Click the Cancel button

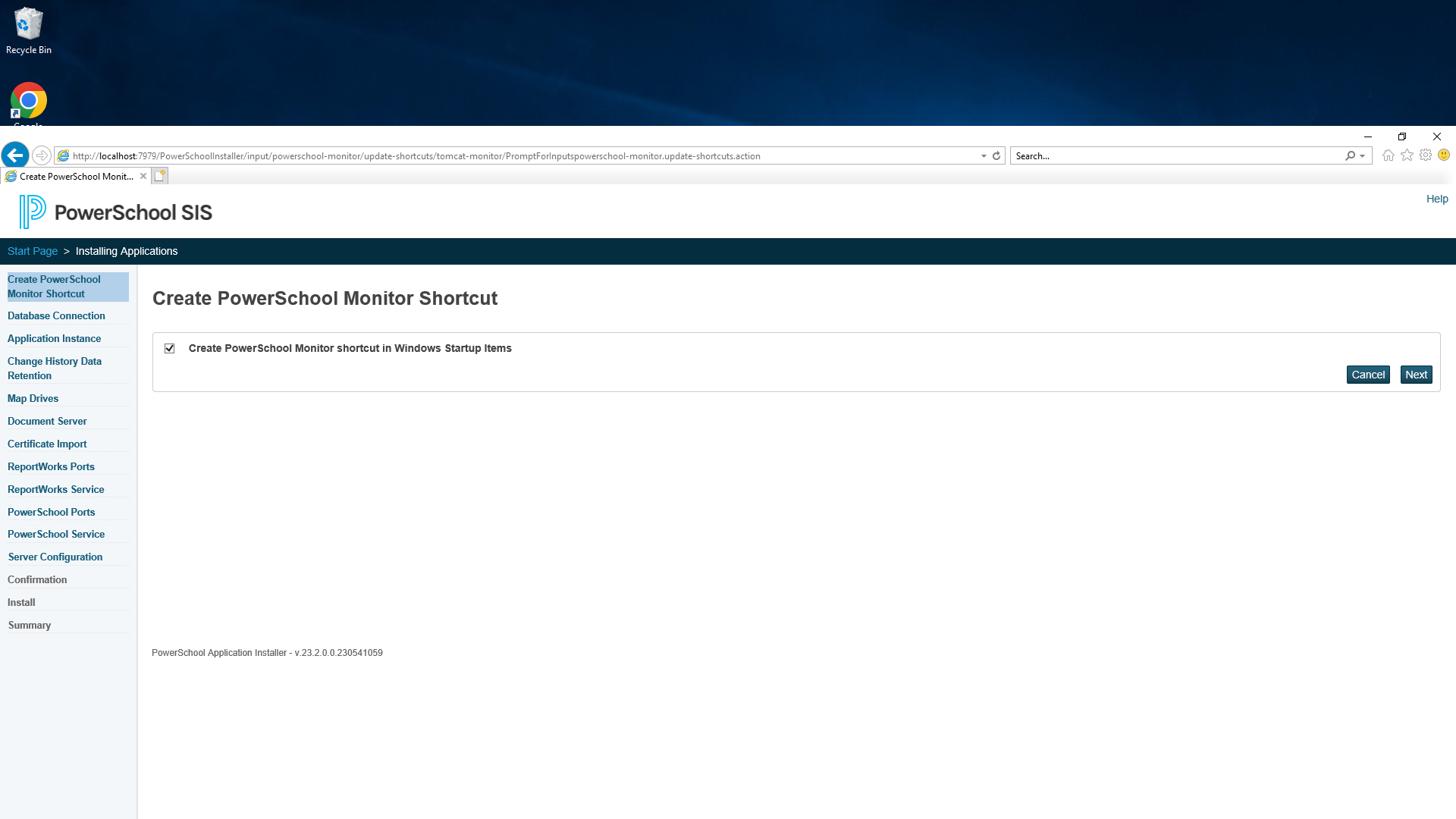coord(1368,375)
